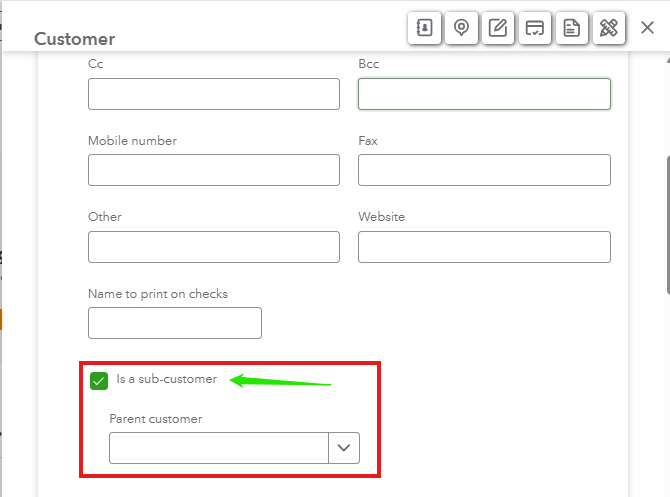Click the Customer panel heading
Viewport: 670px width, 497px height.
click(74, 39)
